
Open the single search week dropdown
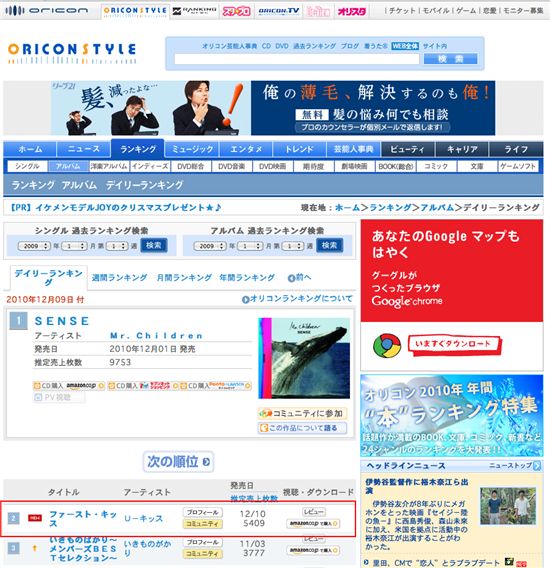pyautogui.click(x=117, y=246)
